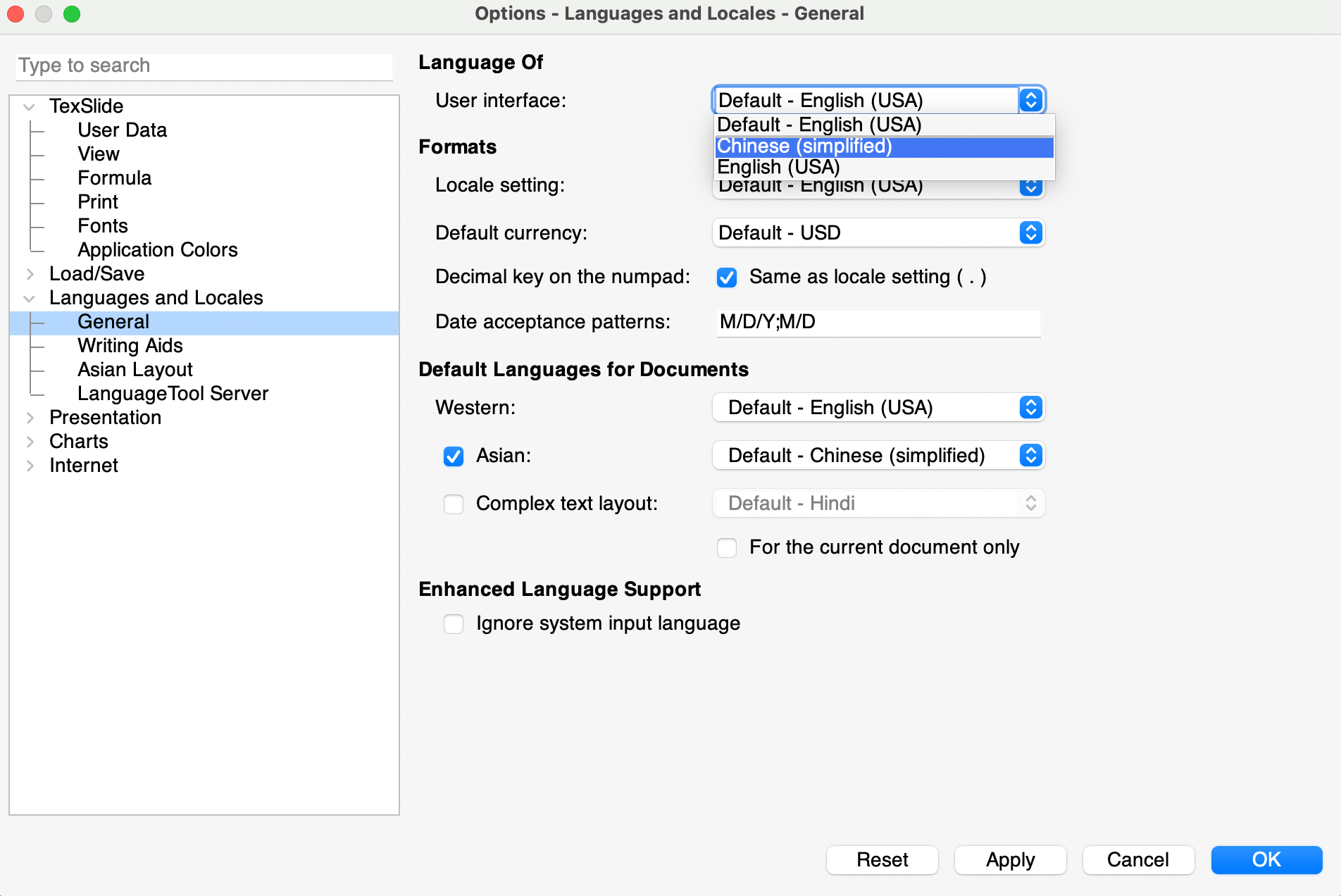The height and width of the screenshot is (896, 1341).
Task: Select Writing Aids in the sidebar
Action: tap(130, 346)
